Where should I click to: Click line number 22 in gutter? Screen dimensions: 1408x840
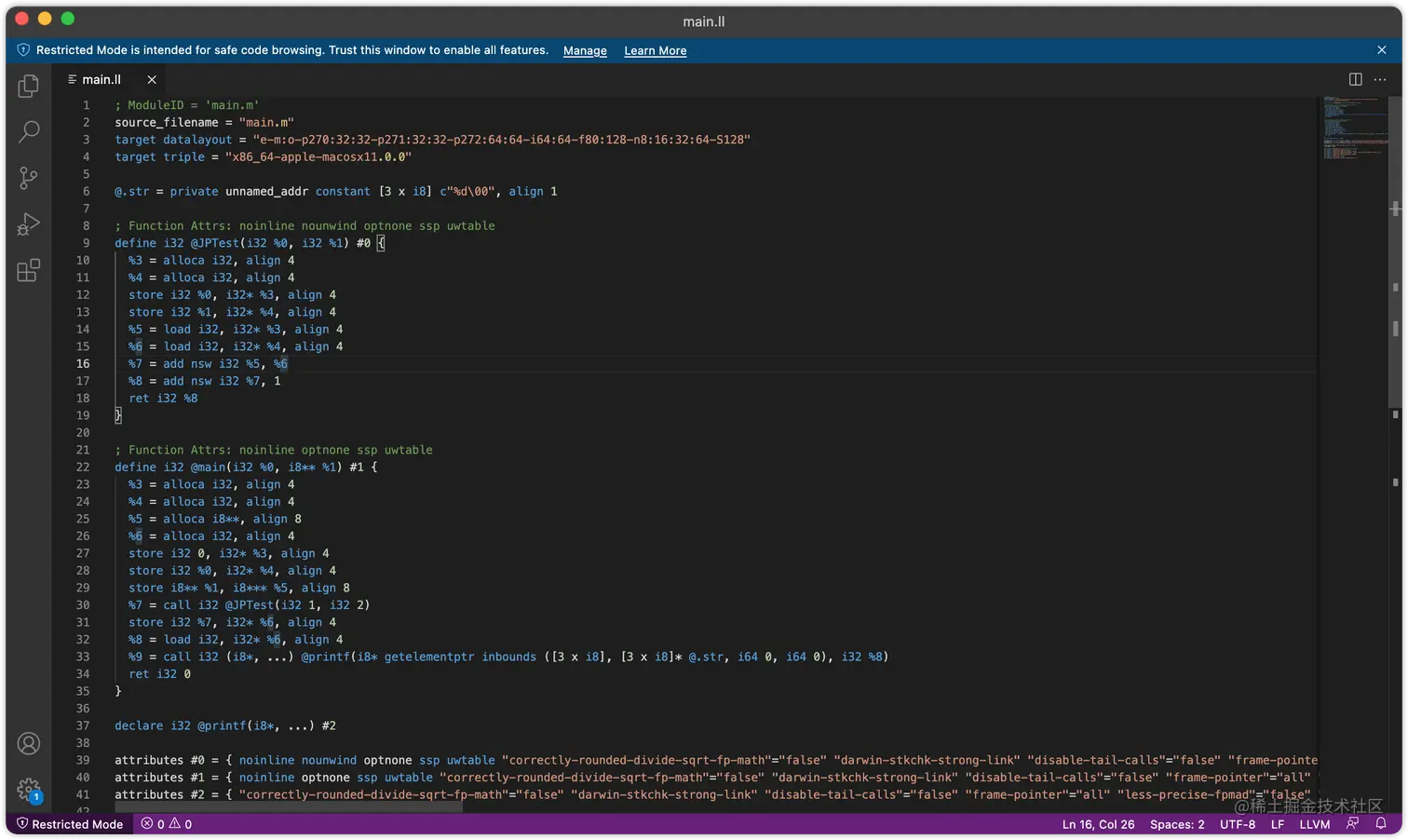(x=83, y=467)
